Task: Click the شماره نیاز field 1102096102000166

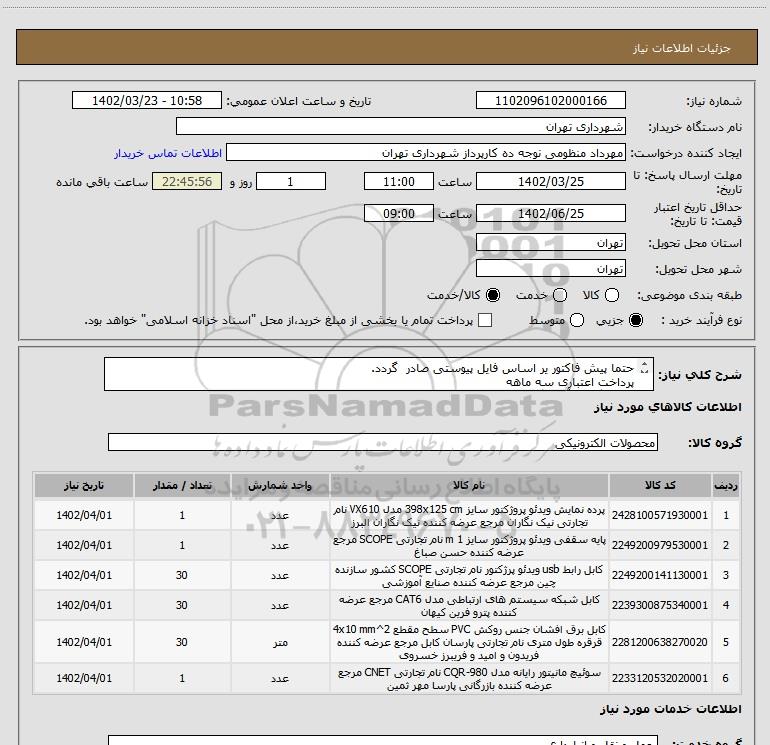Action: (550, 100)
